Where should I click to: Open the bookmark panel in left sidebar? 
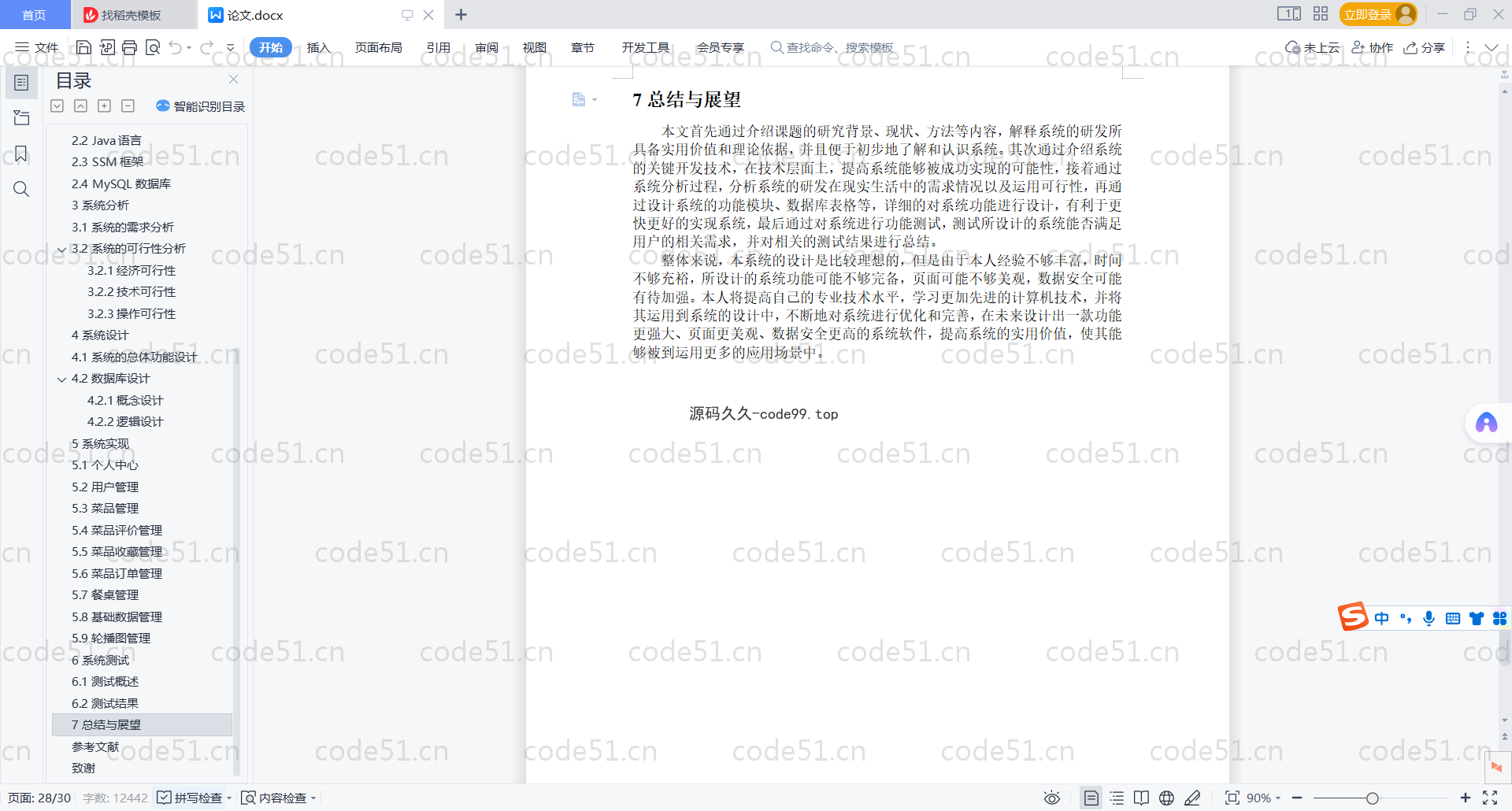tap(21, 154)
